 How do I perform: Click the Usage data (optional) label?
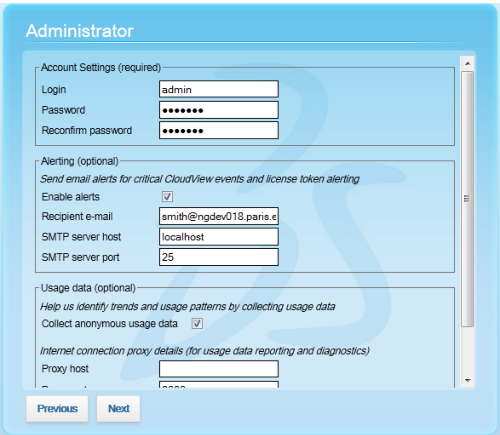click(x=88, y=288)
